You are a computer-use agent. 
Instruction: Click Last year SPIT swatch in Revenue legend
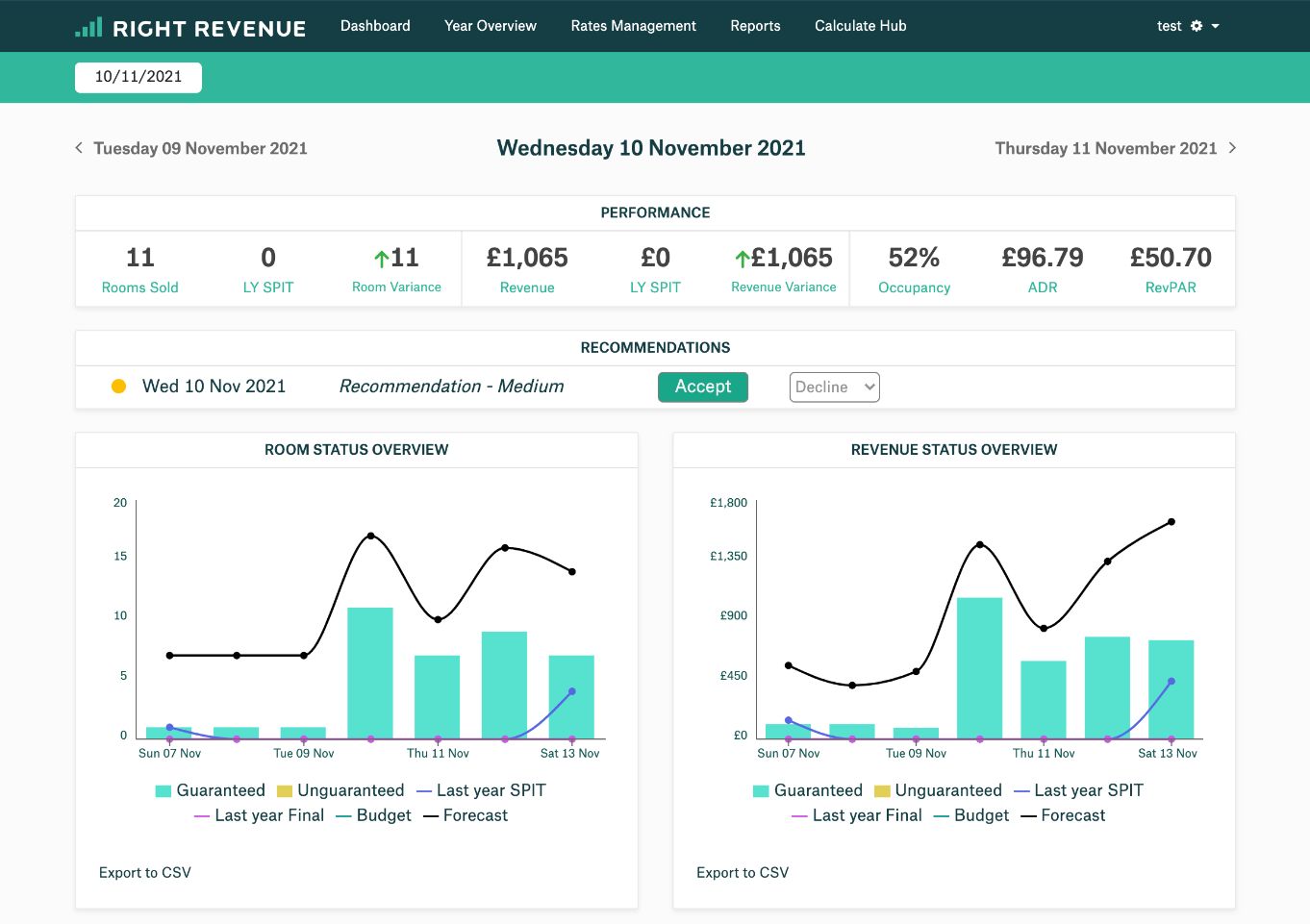click(1021, 790)
